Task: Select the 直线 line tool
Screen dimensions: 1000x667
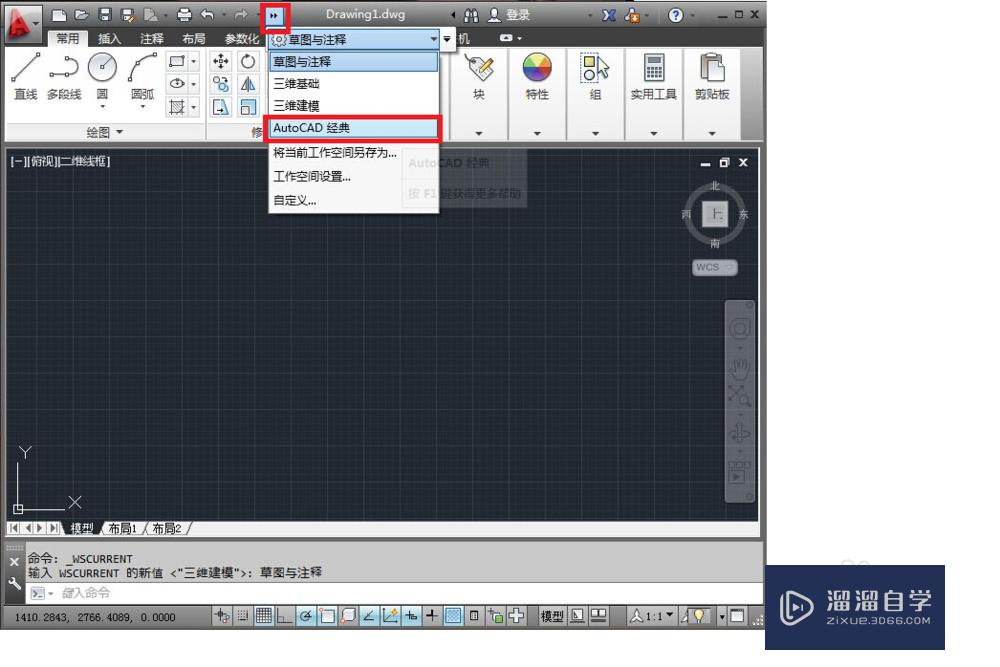Action: [26, 77]
